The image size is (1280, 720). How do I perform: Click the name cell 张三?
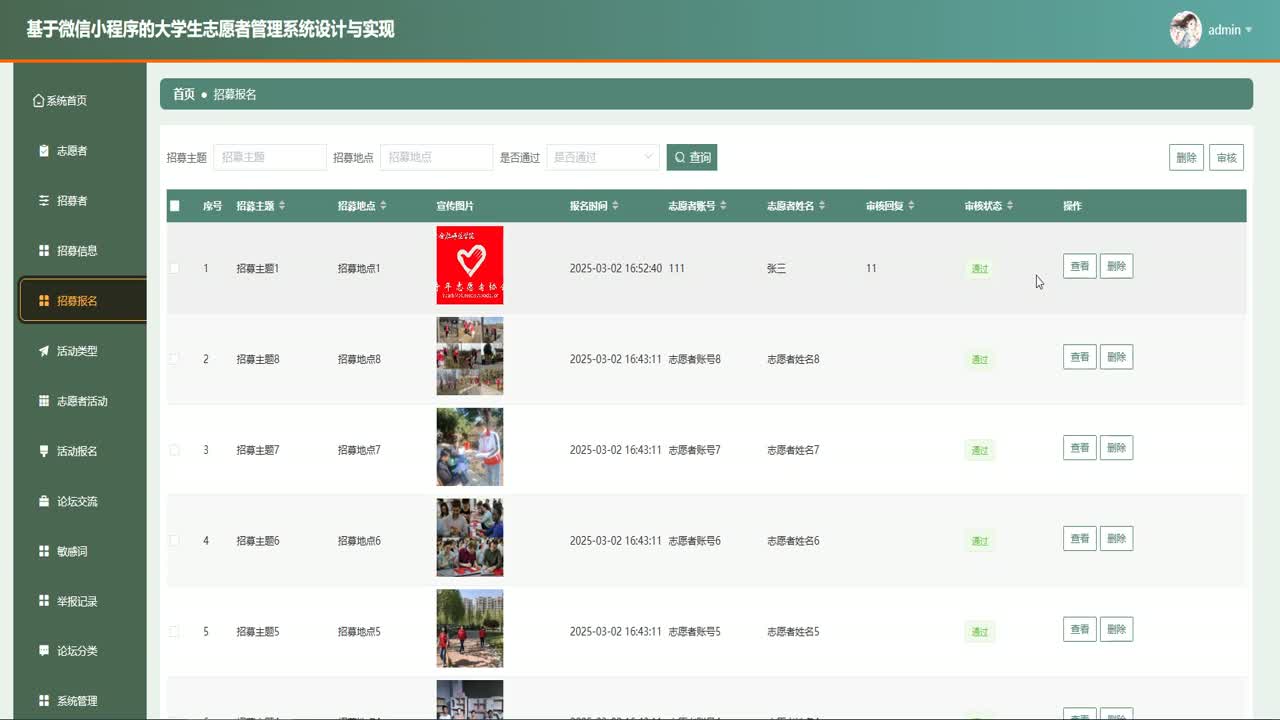click(777, 269)
